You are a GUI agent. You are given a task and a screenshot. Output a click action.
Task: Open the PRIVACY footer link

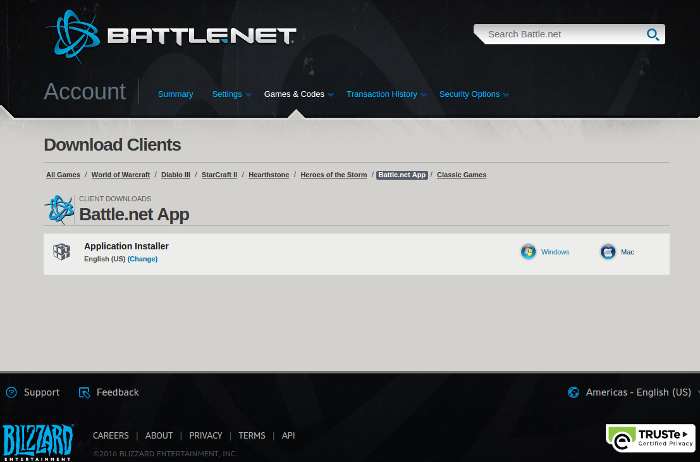(205, 436)
